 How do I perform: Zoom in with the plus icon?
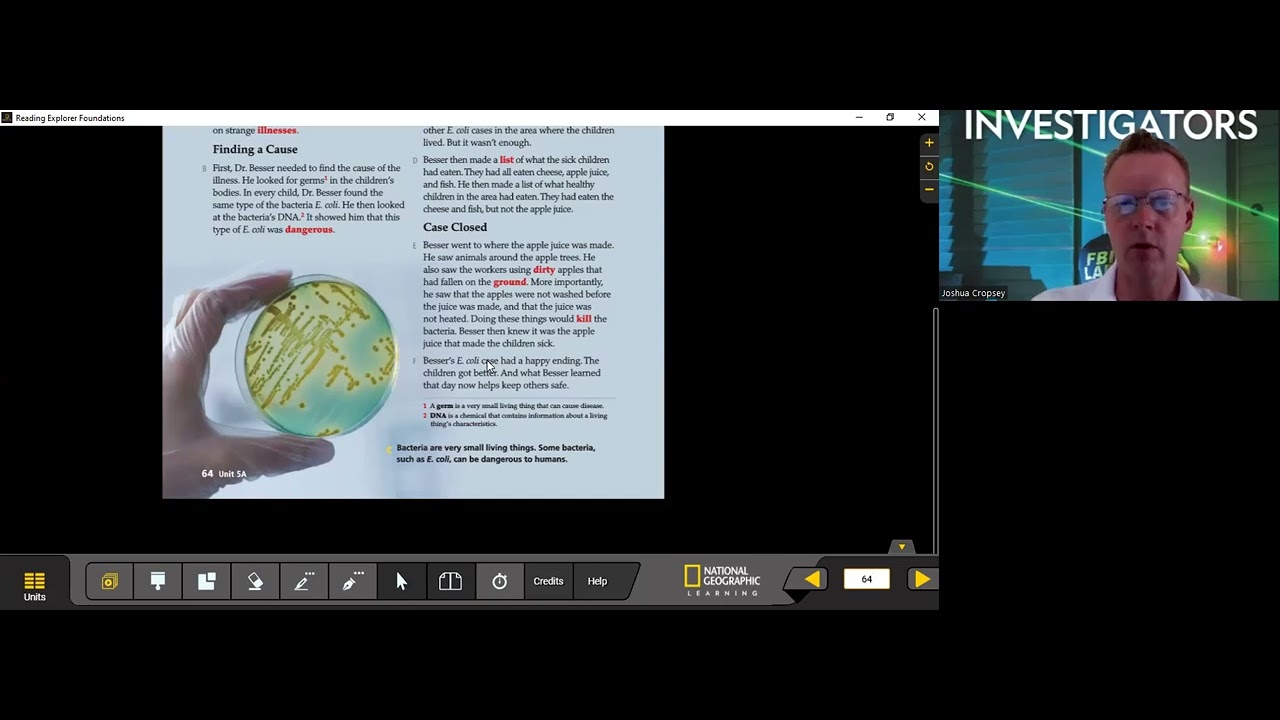929,143
